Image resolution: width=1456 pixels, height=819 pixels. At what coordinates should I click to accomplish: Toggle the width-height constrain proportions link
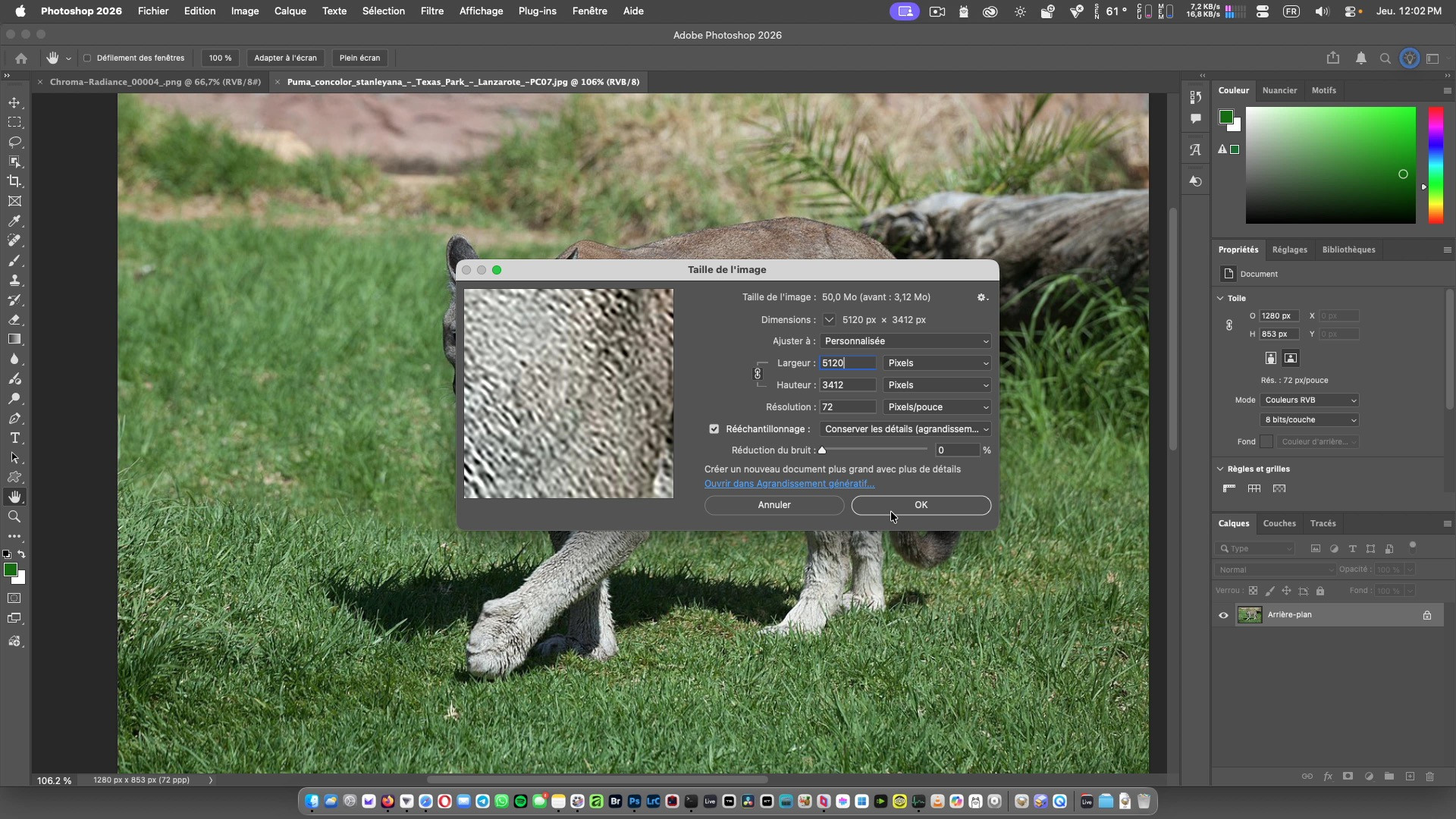(x=757, y=374)
